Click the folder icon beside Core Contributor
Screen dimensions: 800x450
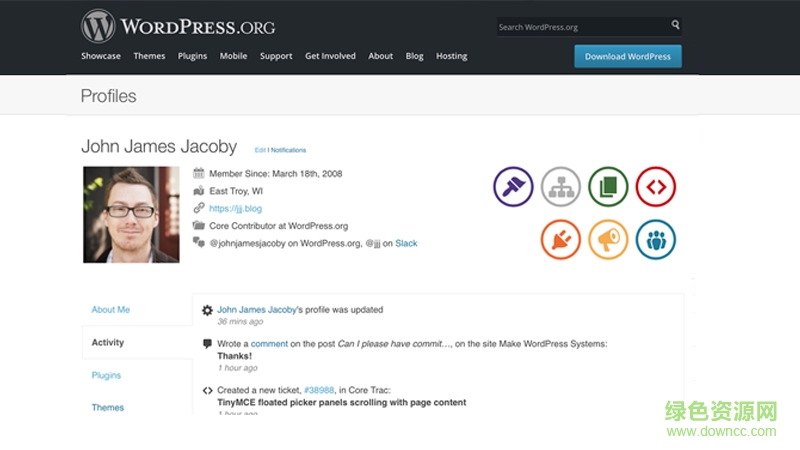click(x=198, y=226)
